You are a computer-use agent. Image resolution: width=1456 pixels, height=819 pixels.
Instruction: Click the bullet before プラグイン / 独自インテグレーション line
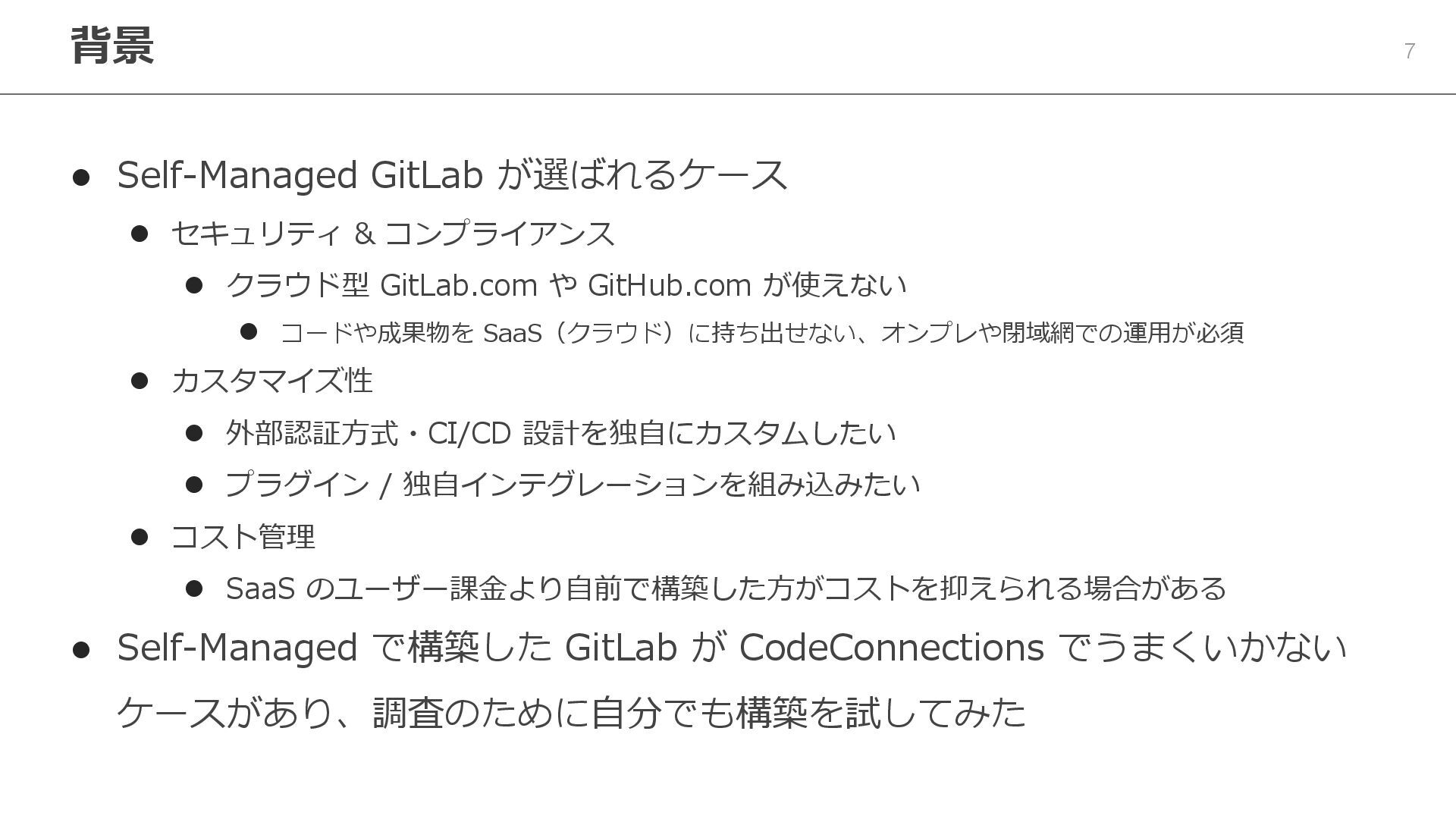pyautogui.click(x=194, y=485)
